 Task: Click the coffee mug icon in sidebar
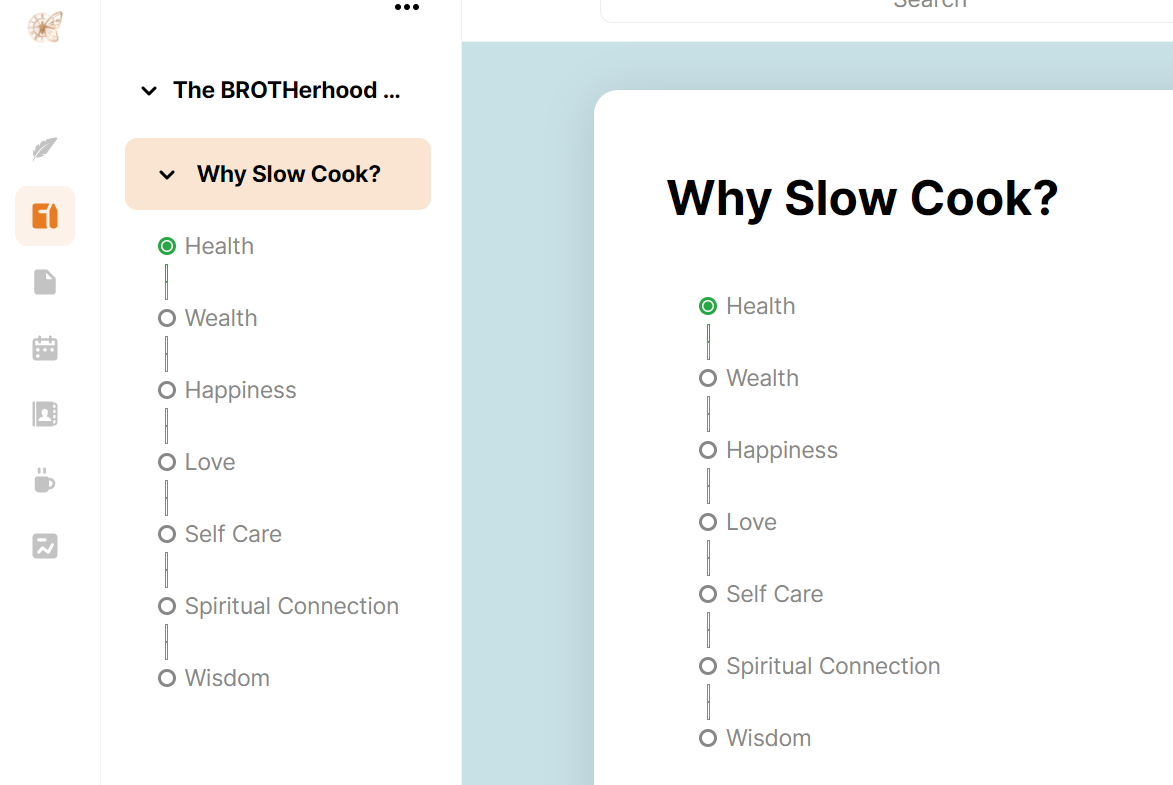45,480
